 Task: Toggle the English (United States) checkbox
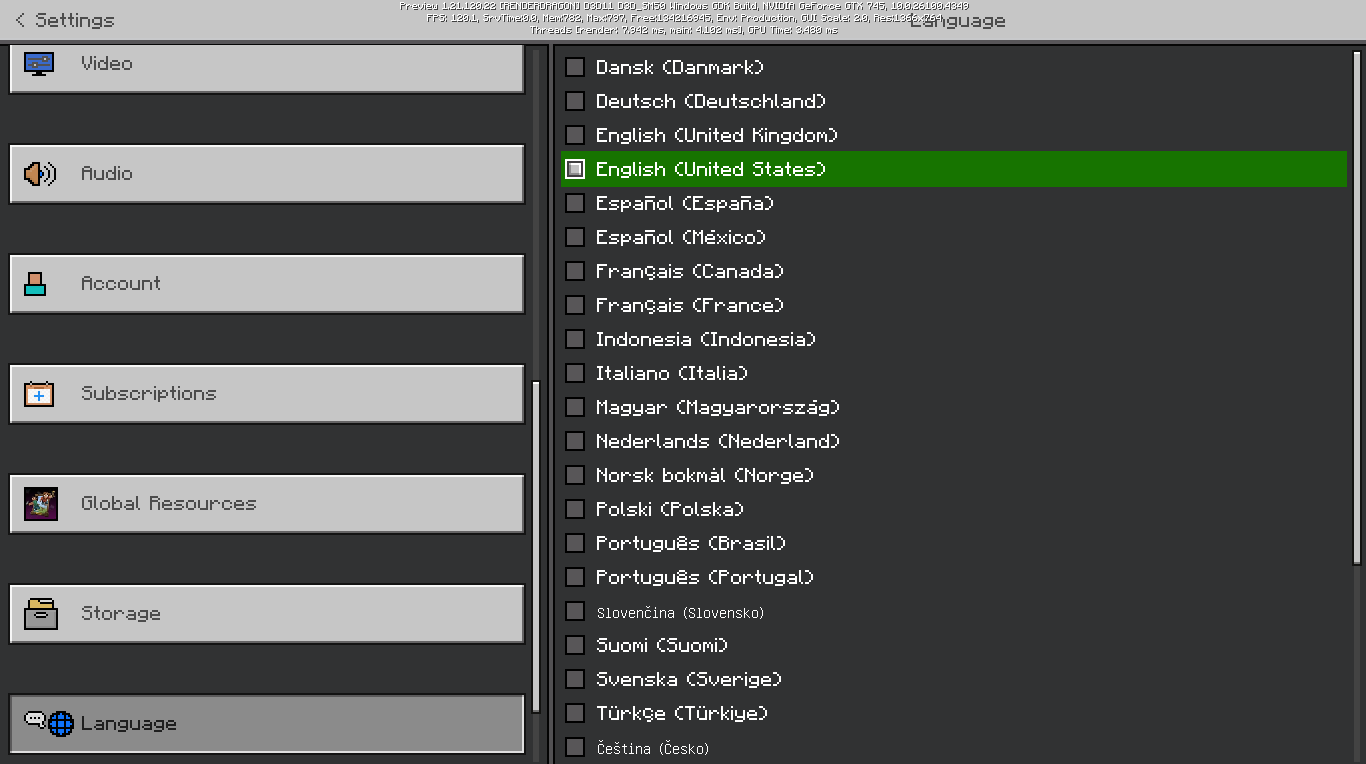[x=575, y=169]
